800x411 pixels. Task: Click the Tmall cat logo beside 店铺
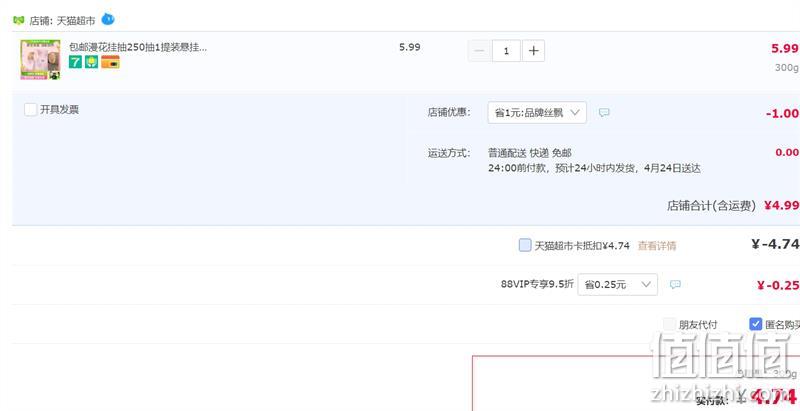point(18,21)
